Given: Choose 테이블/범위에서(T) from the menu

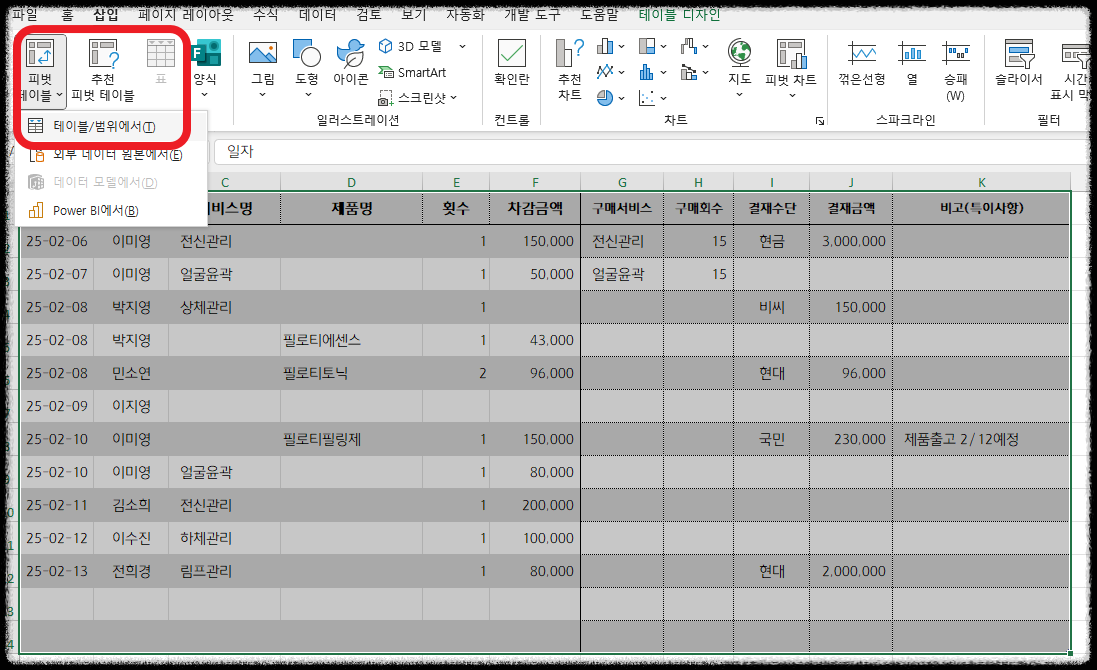Looking at the screenshot, I should (111, 127).
